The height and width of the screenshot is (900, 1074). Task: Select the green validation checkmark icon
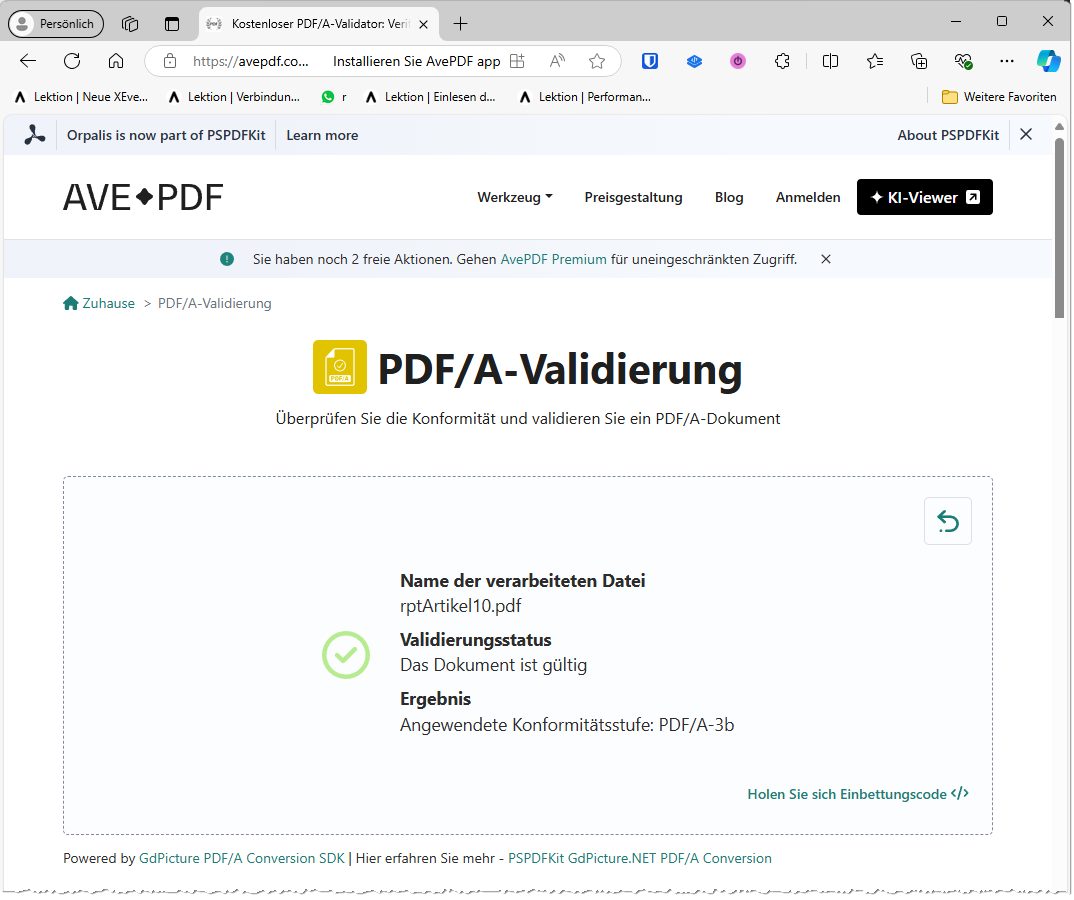coord(345,655)
